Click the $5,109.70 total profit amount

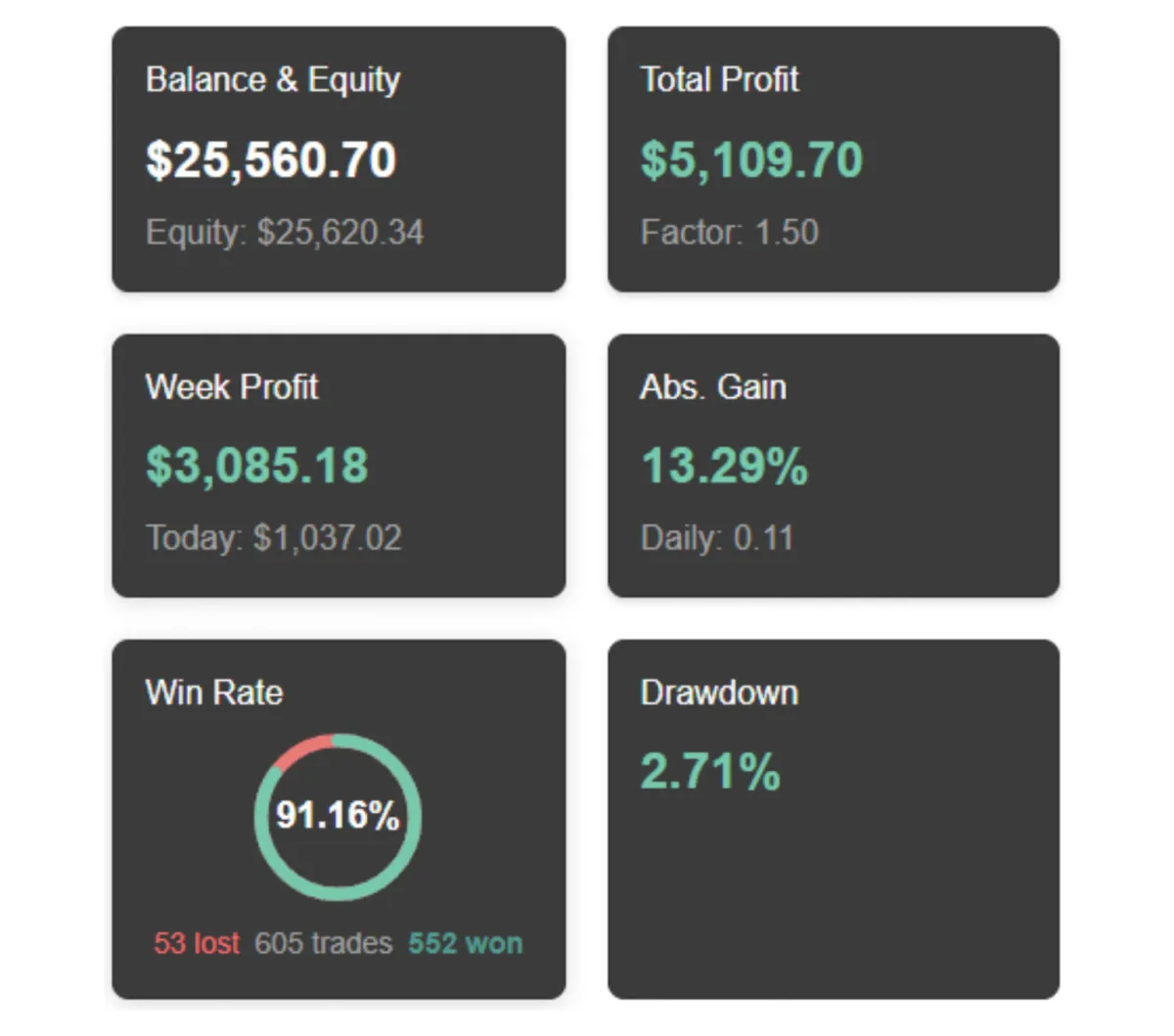(751, 159)
